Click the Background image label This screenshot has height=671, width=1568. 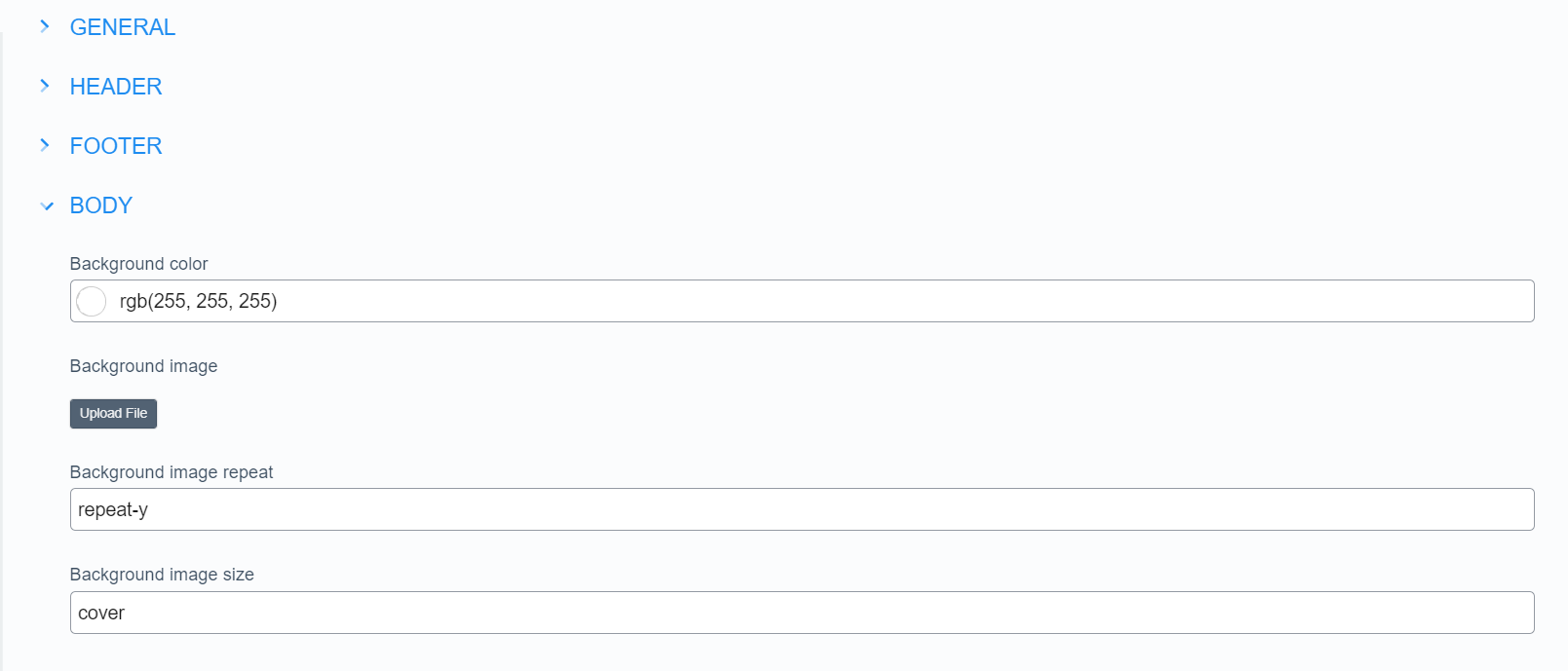coord(144,366)
